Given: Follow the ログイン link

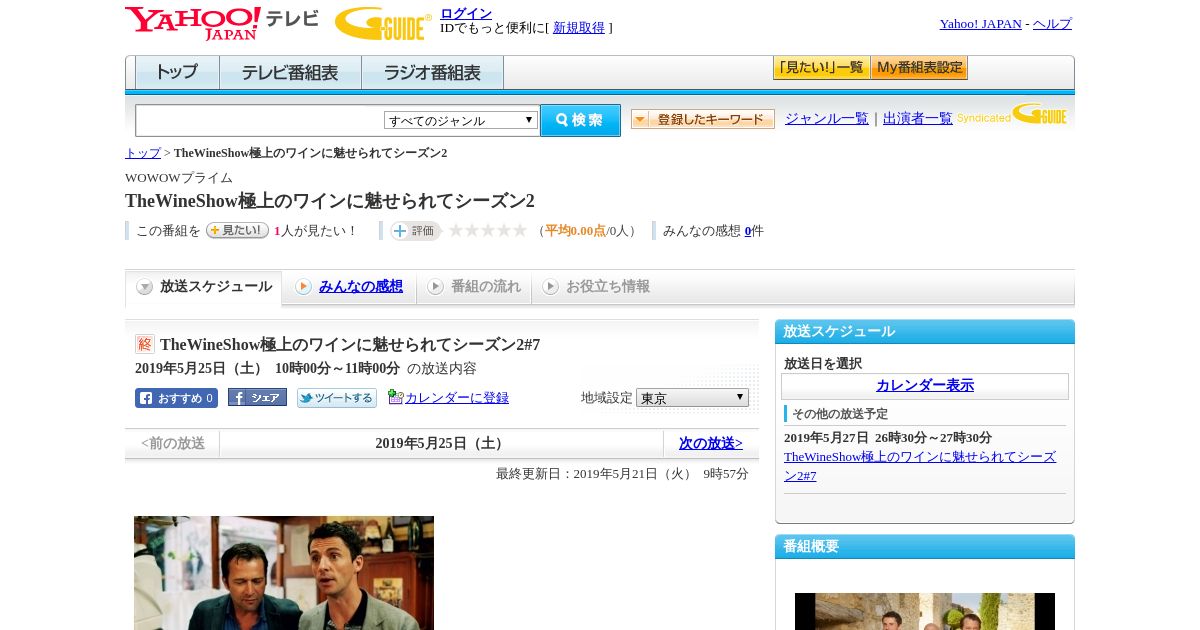Looking at the screenshot, I should (x=466, y=13).
